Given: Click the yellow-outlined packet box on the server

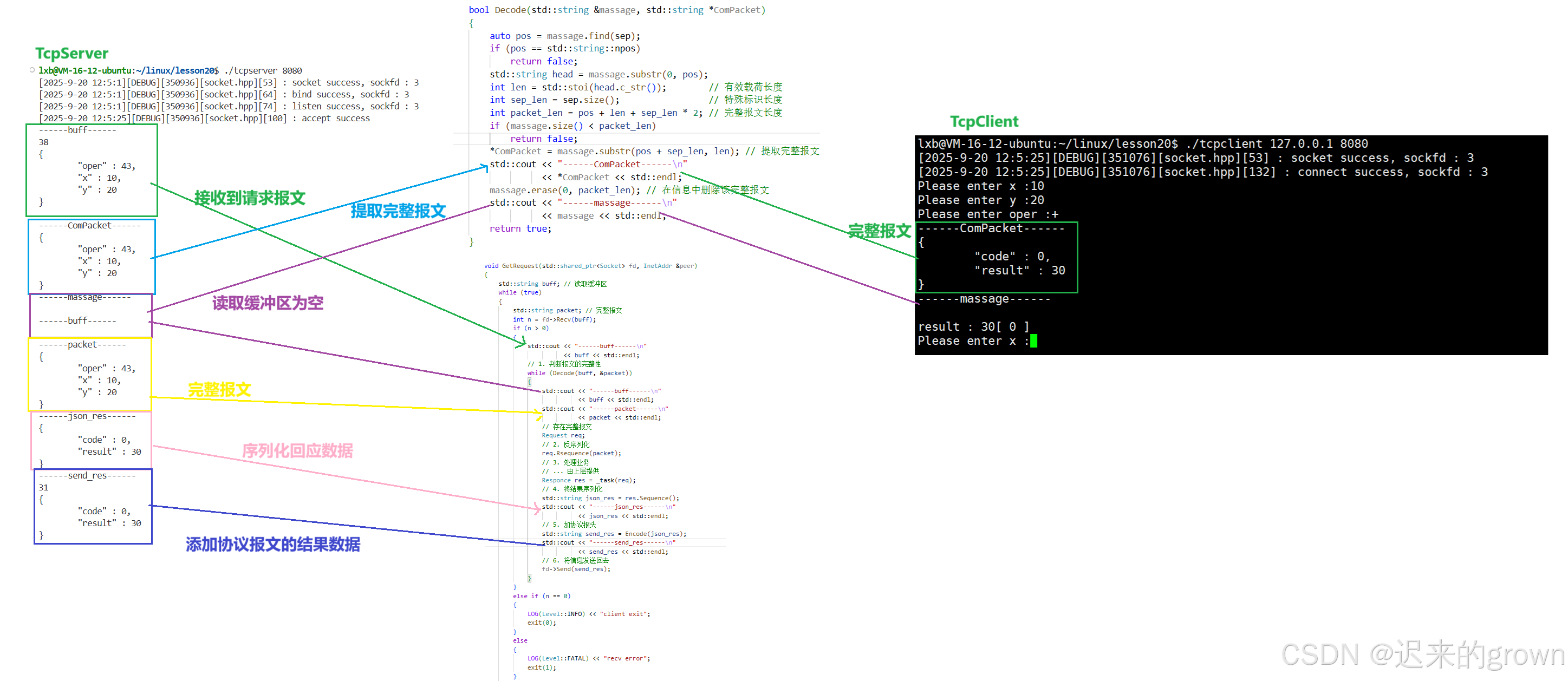Looking at the screenshot, I should (89, 374).
